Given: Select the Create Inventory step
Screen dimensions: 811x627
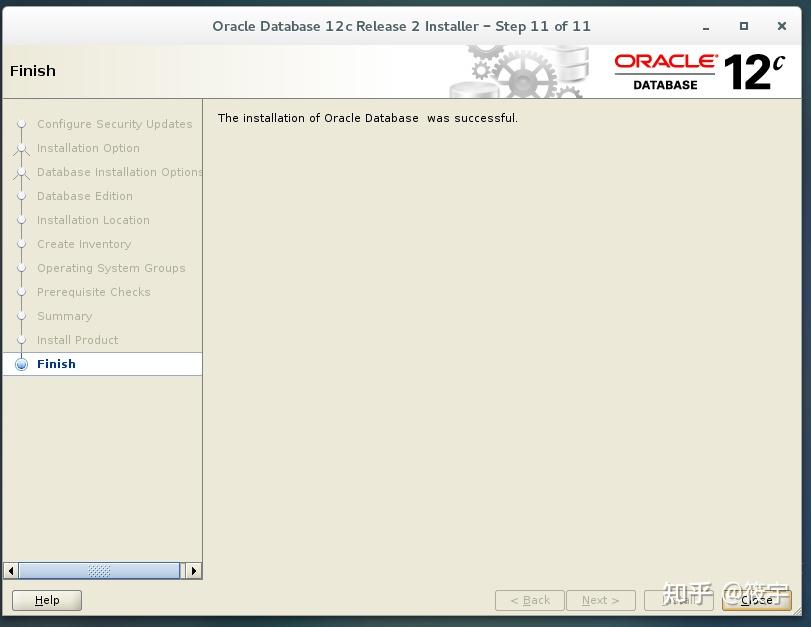Looking at the screenshot, I should coord(85,244).
